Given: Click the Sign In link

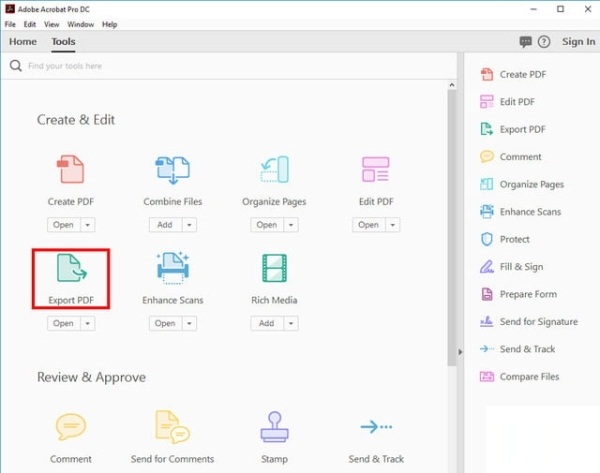Looking at the screenshot, I should point(578,42).
